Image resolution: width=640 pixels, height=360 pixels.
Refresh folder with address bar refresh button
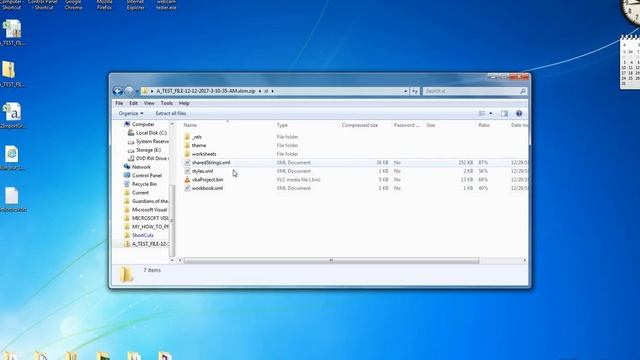tap(415, 91)
